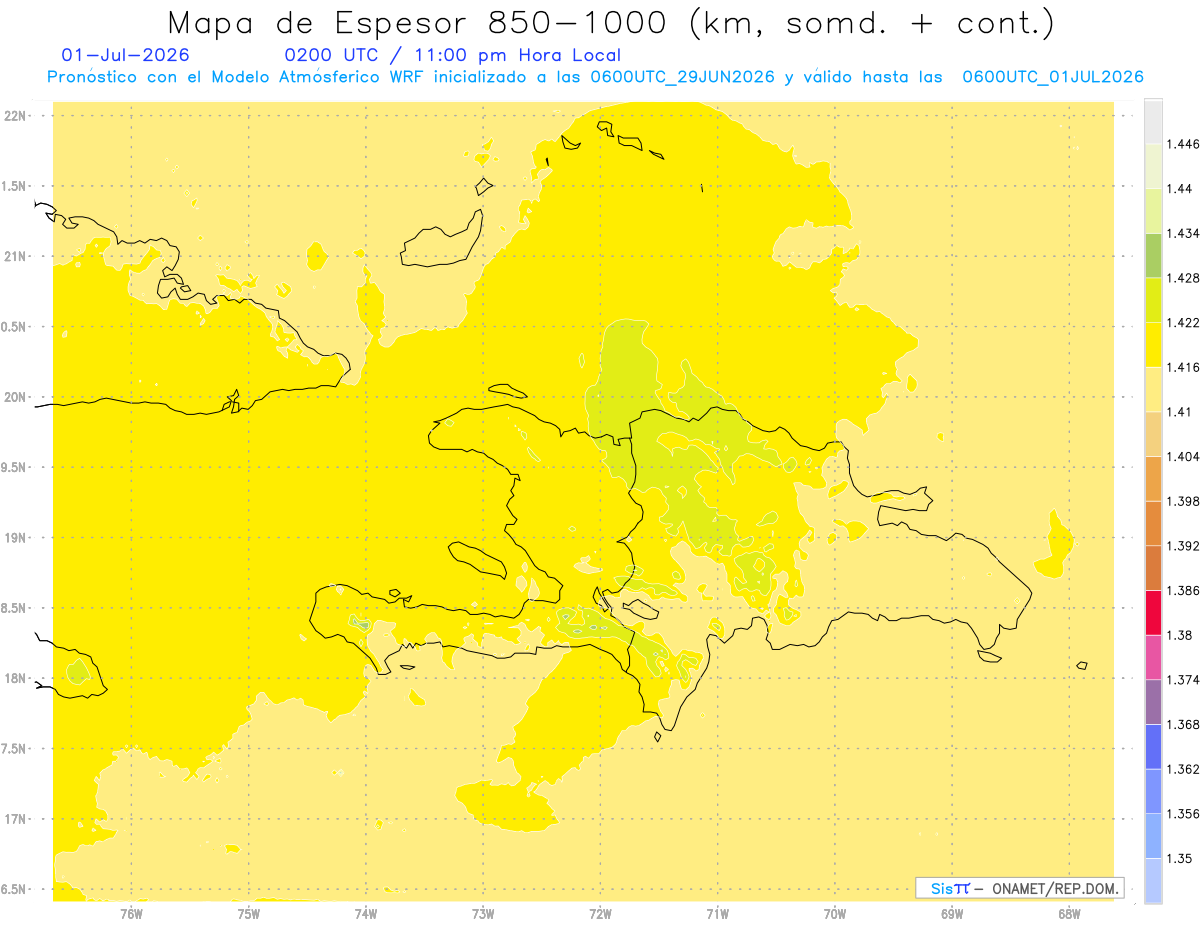This screenshot has height=927, width=1200.
Task: Click the purple 1.368–1.374 legend color band
Action: [x=1153, y=702]
